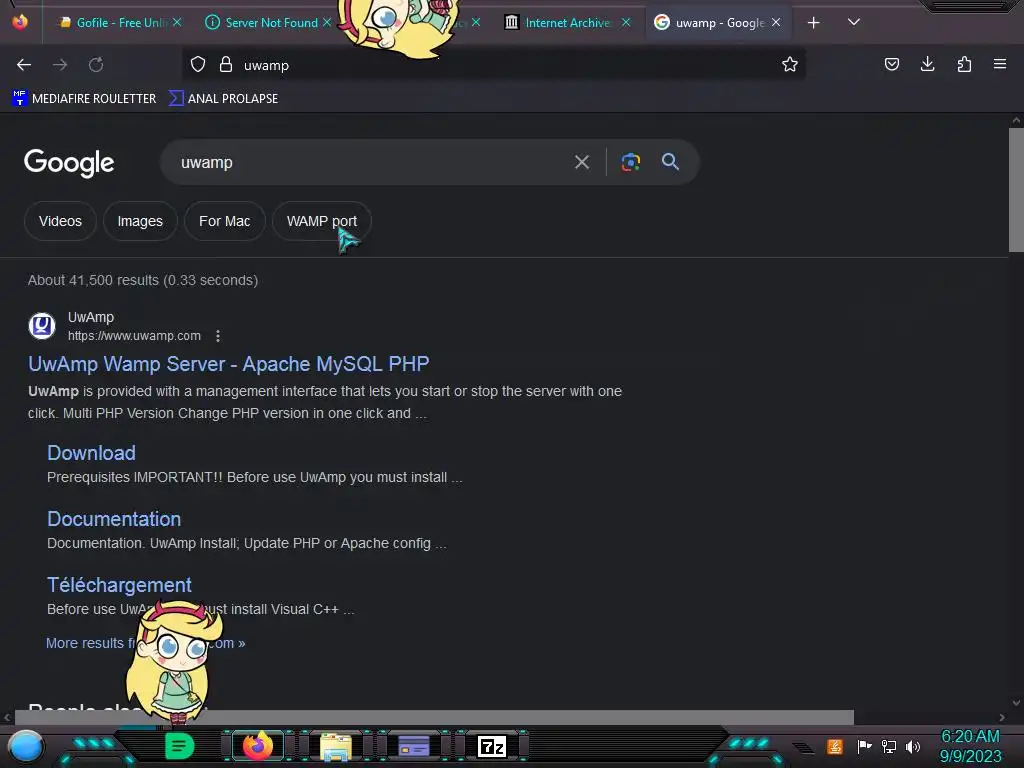The width and height of the screenshot is (1024, 768).
Task: Open the Firefox downloads panel
Action: point(927,64)
